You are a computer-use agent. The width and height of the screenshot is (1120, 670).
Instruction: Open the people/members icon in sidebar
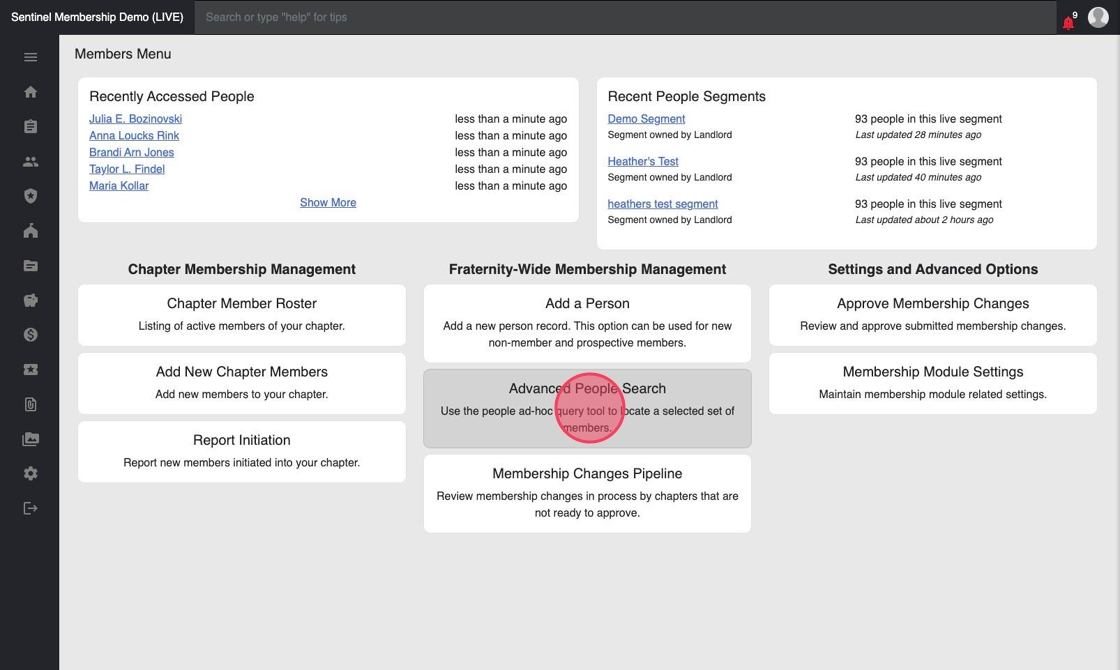click(30, 162)
